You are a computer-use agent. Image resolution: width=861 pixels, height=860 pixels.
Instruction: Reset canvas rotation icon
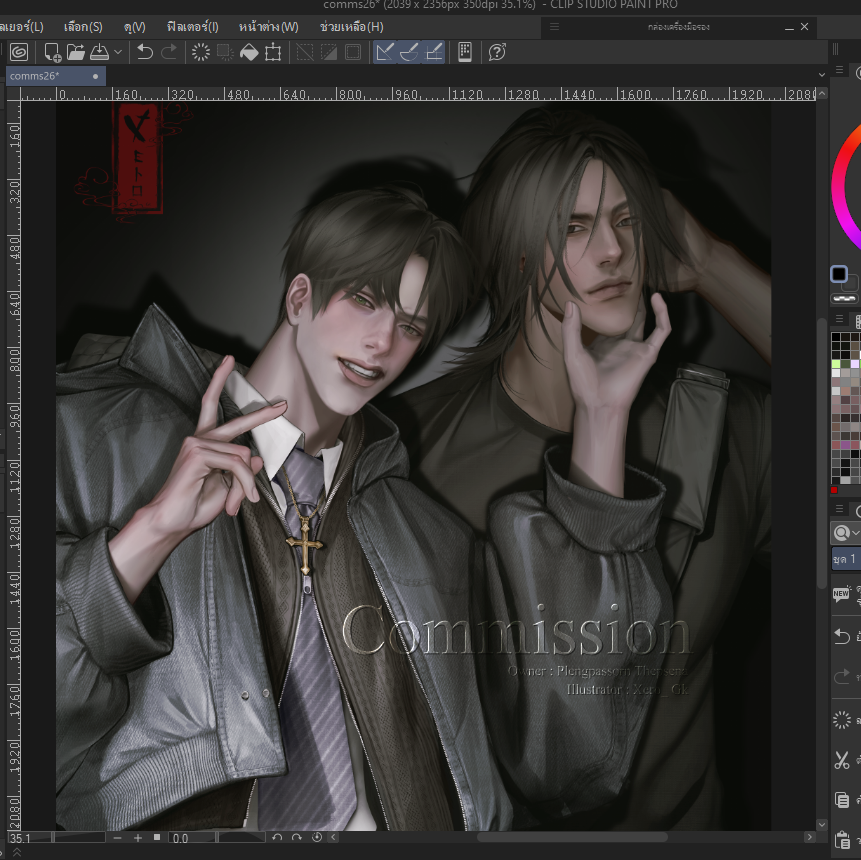tap(317, 837)
